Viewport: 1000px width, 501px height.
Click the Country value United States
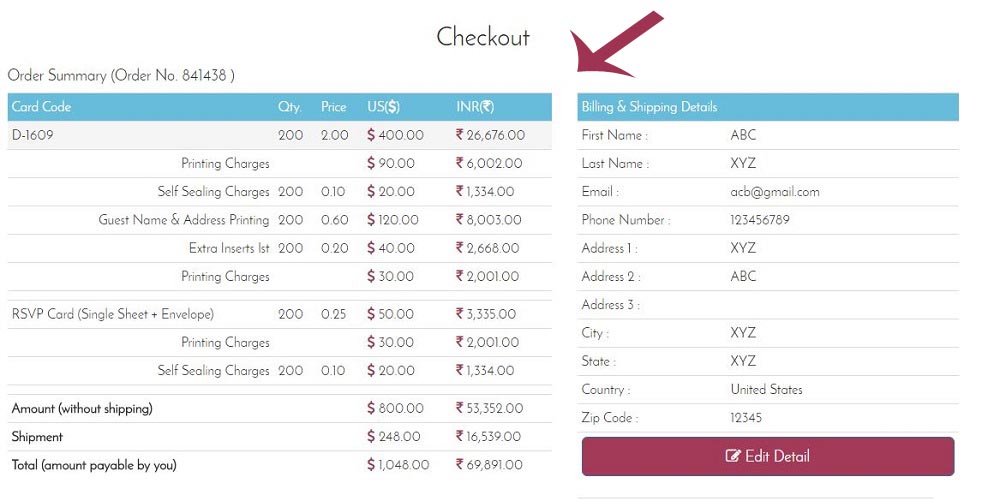[x=767, y=389]
